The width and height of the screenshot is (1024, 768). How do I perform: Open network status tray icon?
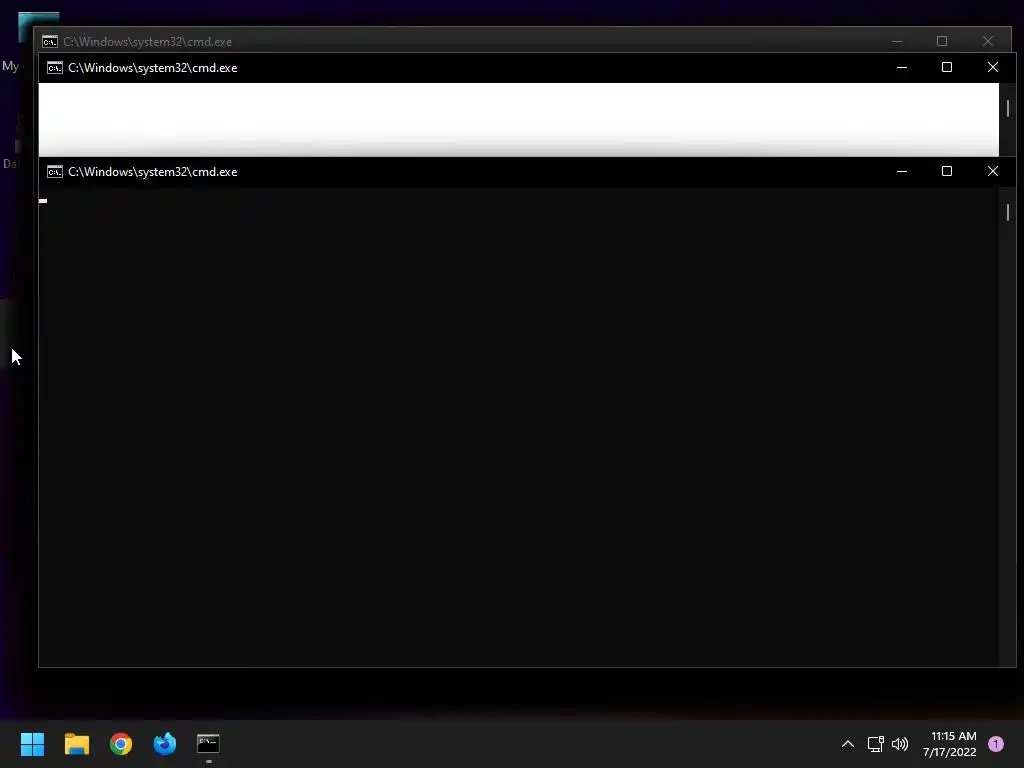tap(875, 744)
